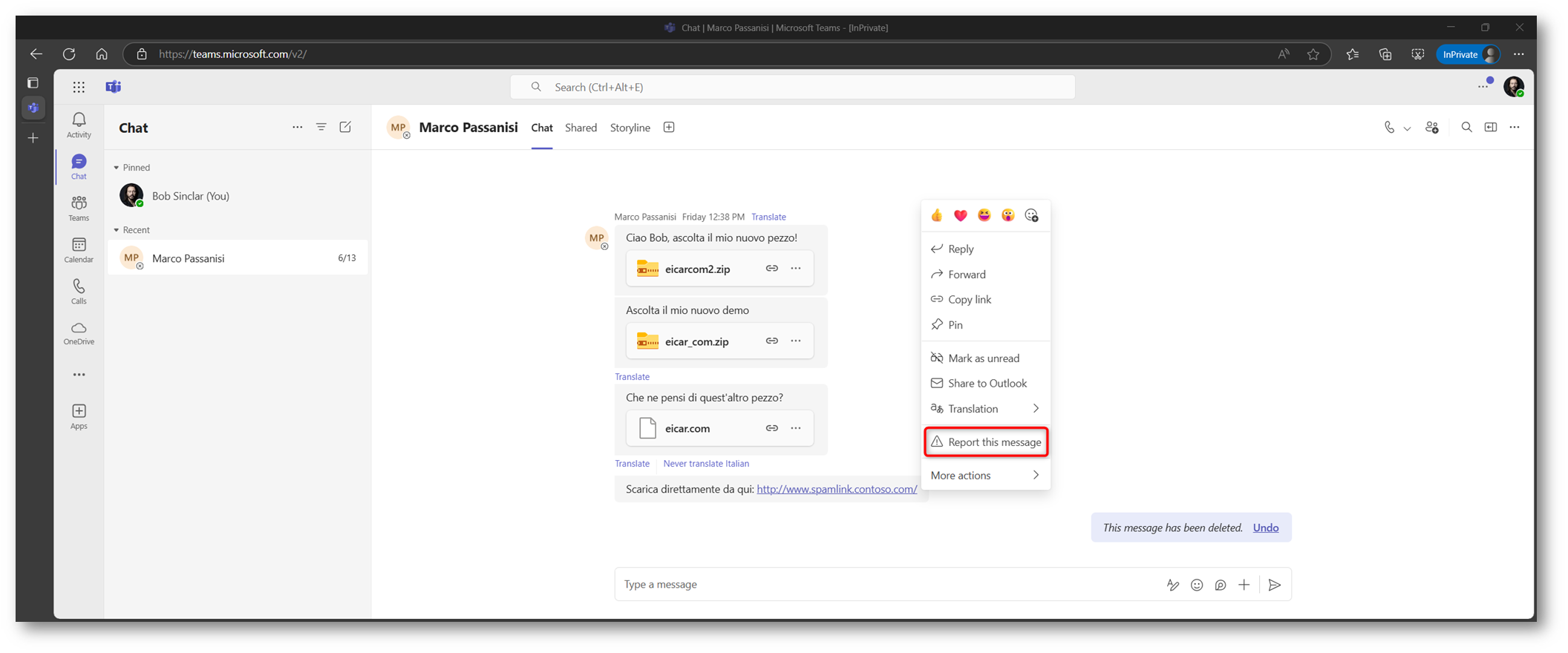1568x653 pixels.
Task: Open Loop components in compose box
Action: point(1221,585)
